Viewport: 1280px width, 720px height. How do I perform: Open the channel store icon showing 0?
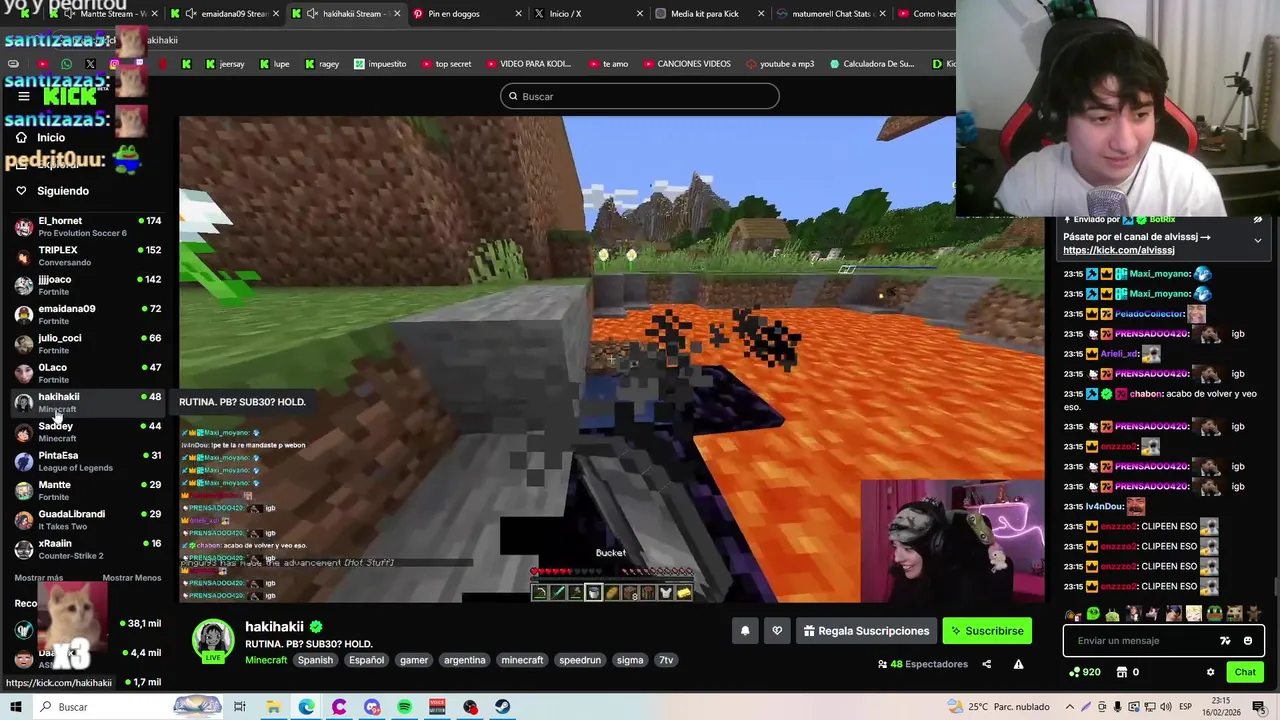click(1127, 672)
